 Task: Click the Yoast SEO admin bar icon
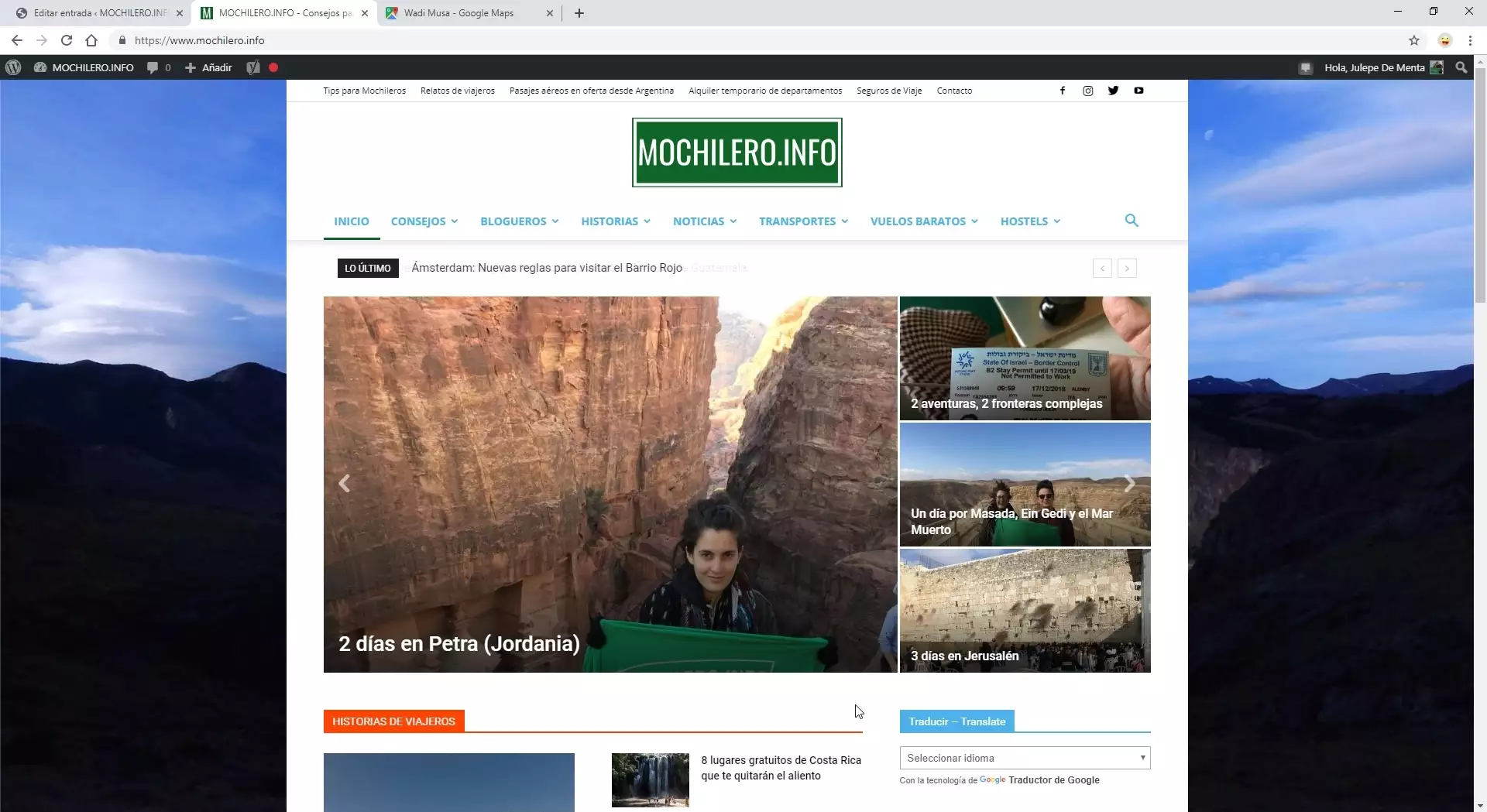click(252, 67)
